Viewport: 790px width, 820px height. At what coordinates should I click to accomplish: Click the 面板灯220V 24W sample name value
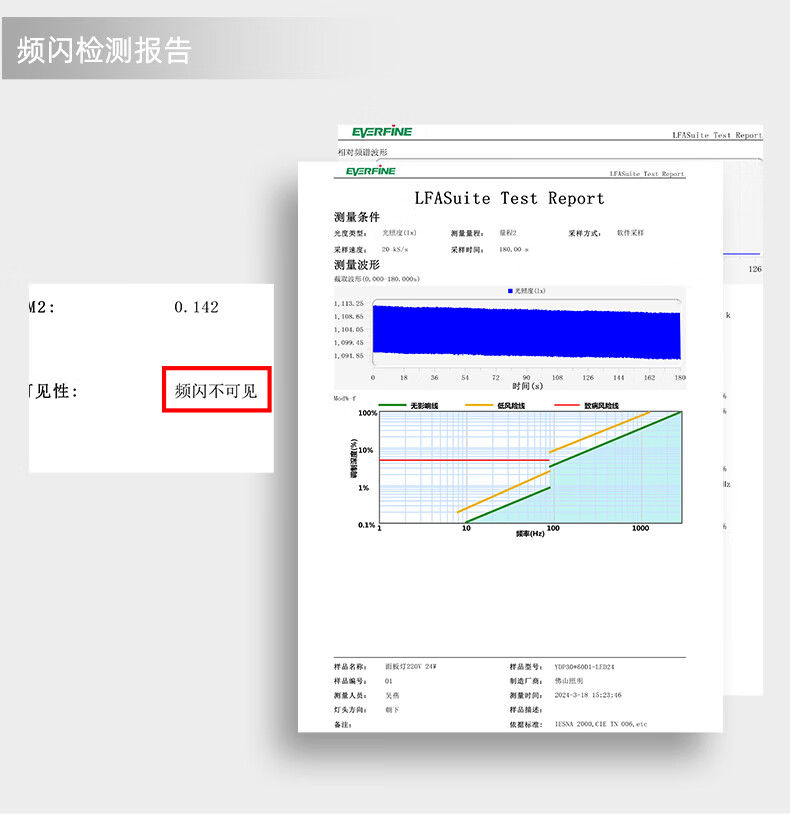(x=411, y=666)
